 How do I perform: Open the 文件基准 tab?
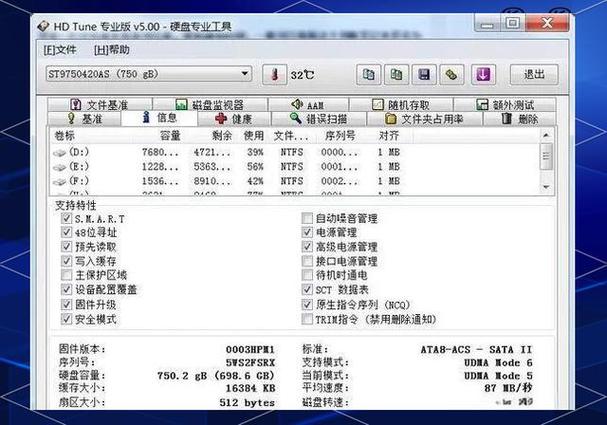click(x=99, y=105)
